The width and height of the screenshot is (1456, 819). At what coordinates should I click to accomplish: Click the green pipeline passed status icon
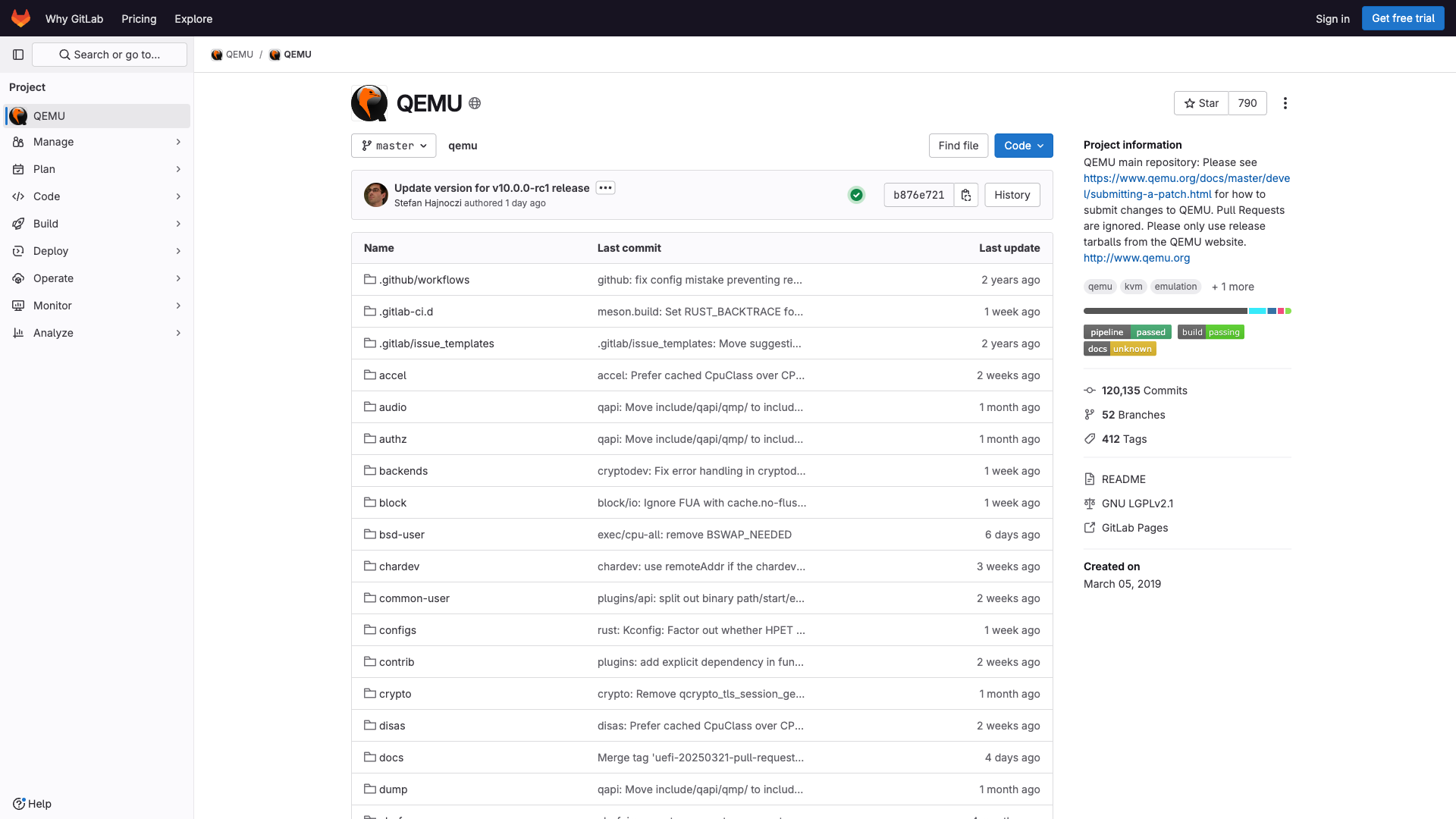tap(856, 195)
